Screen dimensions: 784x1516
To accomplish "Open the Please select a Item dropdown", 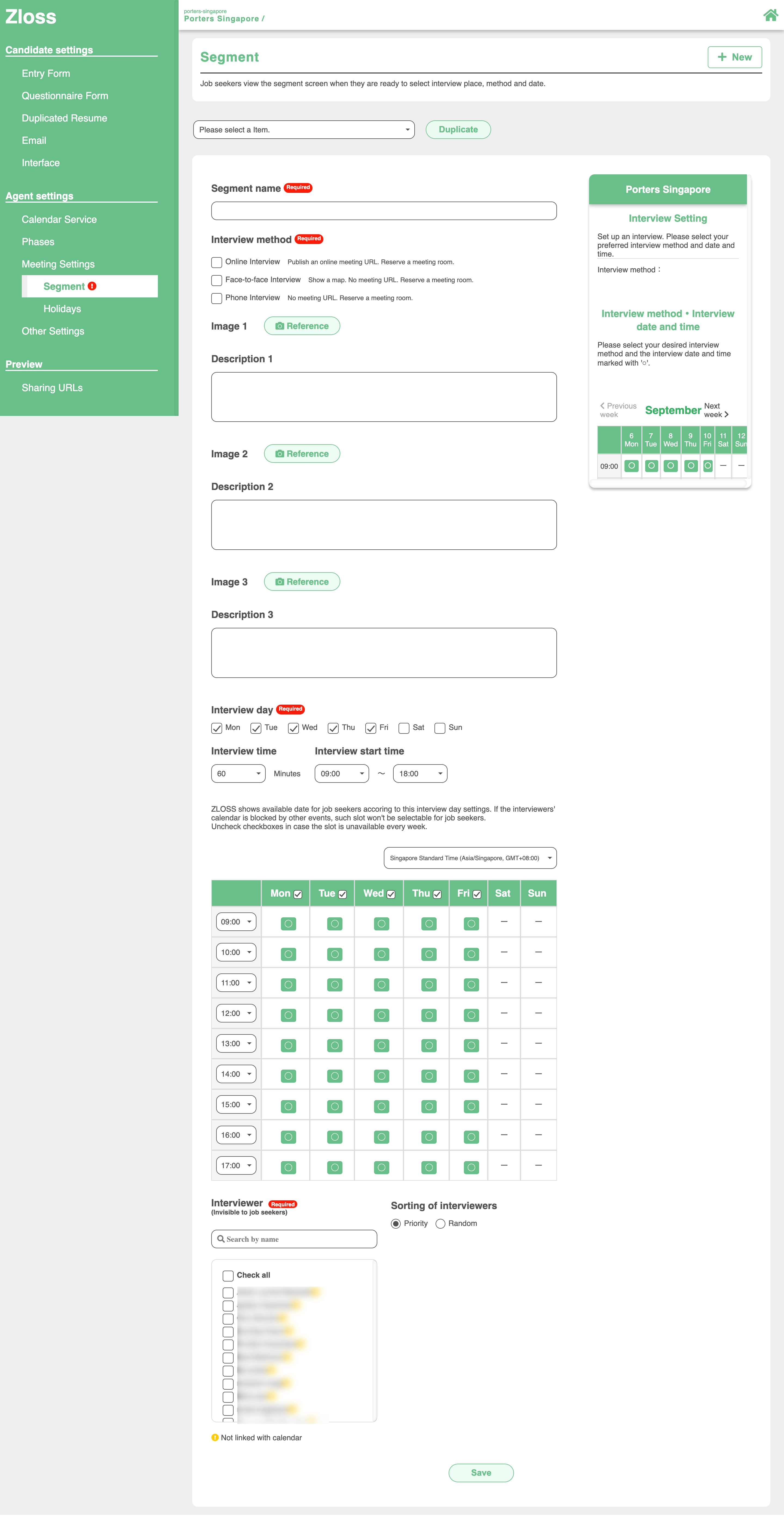I will point(304,129).
